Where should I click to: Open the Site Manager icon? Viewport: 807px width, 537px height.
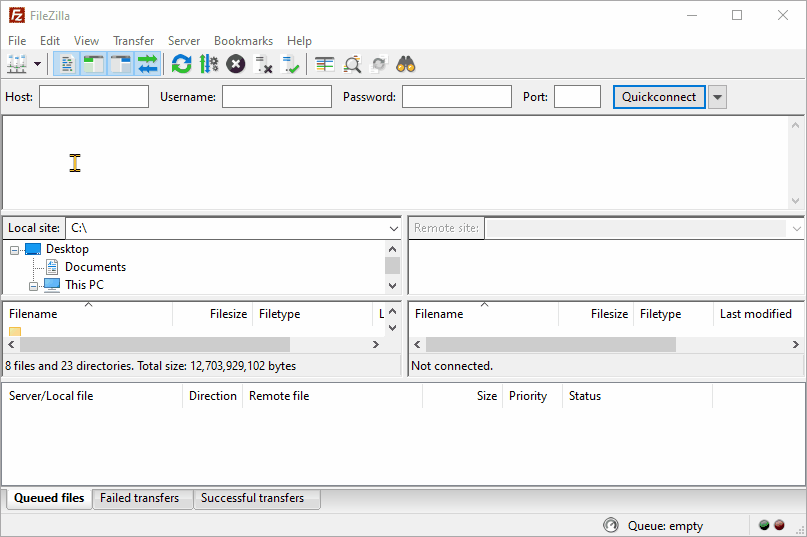(x=17, y=64)
